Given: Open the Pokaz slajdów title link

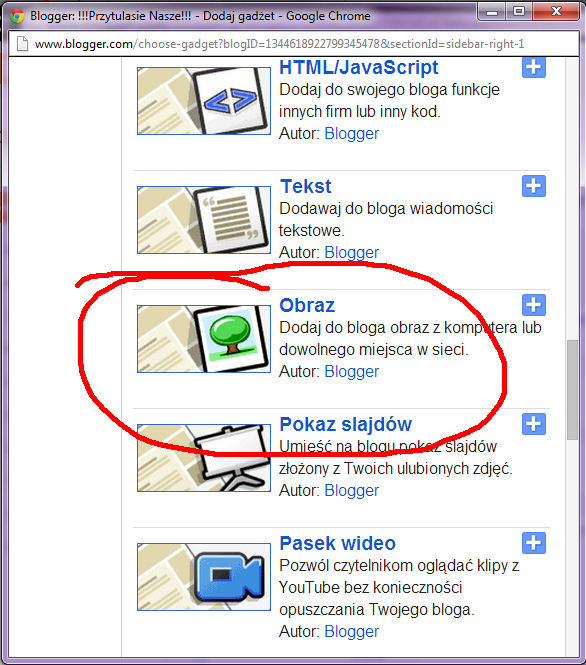Looking at the screenshot, I should tap(346, 425).
